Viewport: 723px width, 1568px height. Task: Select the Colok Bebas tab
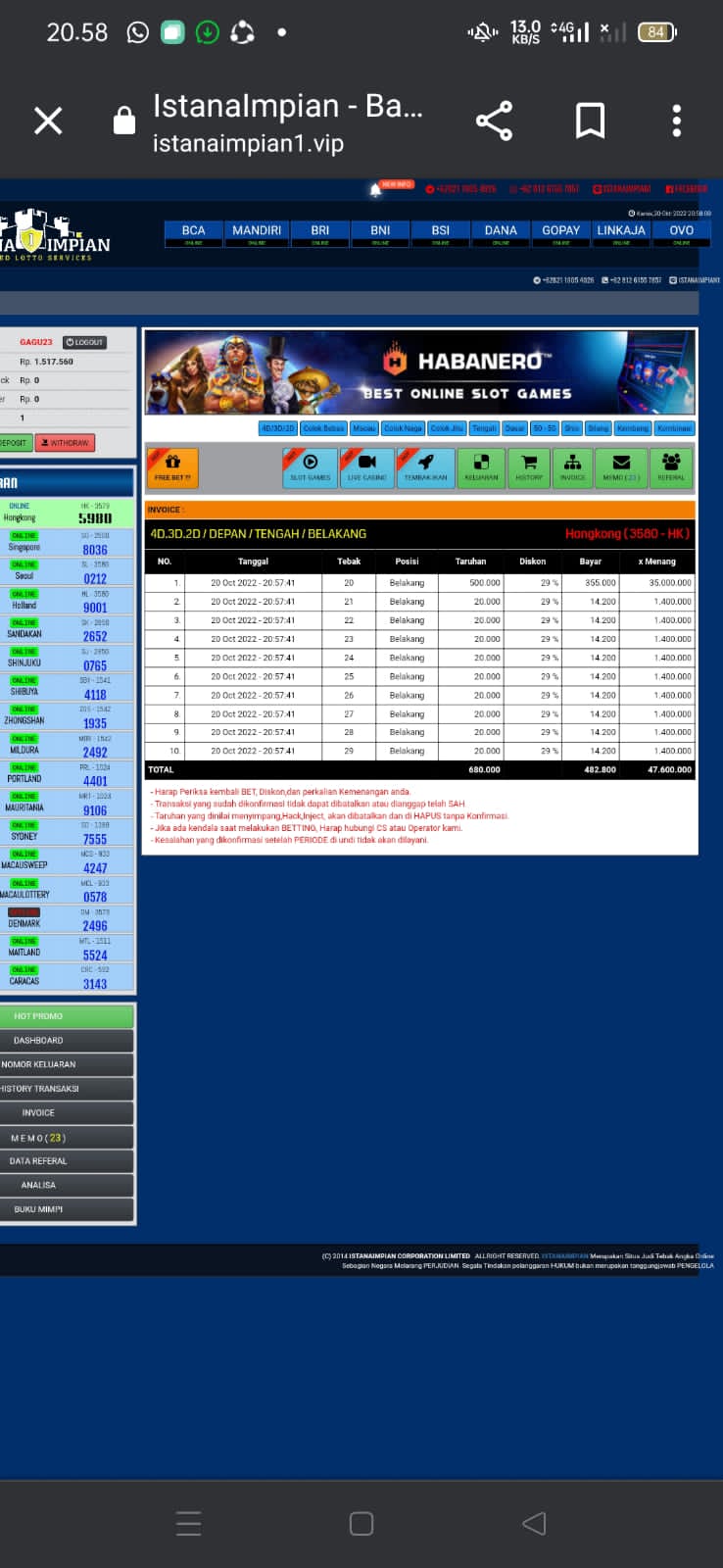point(323,428)
